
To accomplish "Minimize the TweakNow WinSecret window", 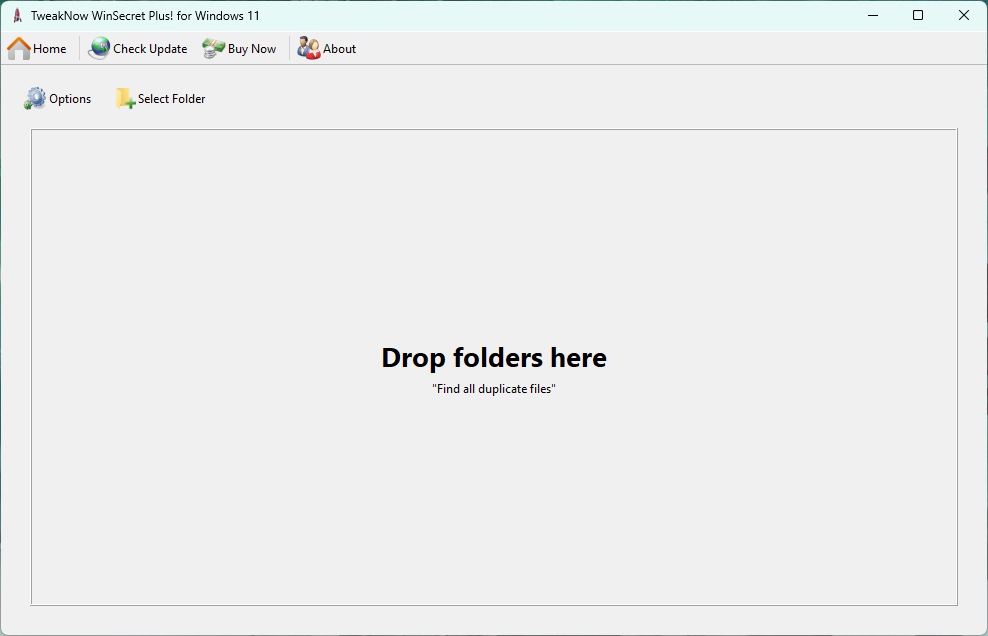I will (x=873, y=15).
